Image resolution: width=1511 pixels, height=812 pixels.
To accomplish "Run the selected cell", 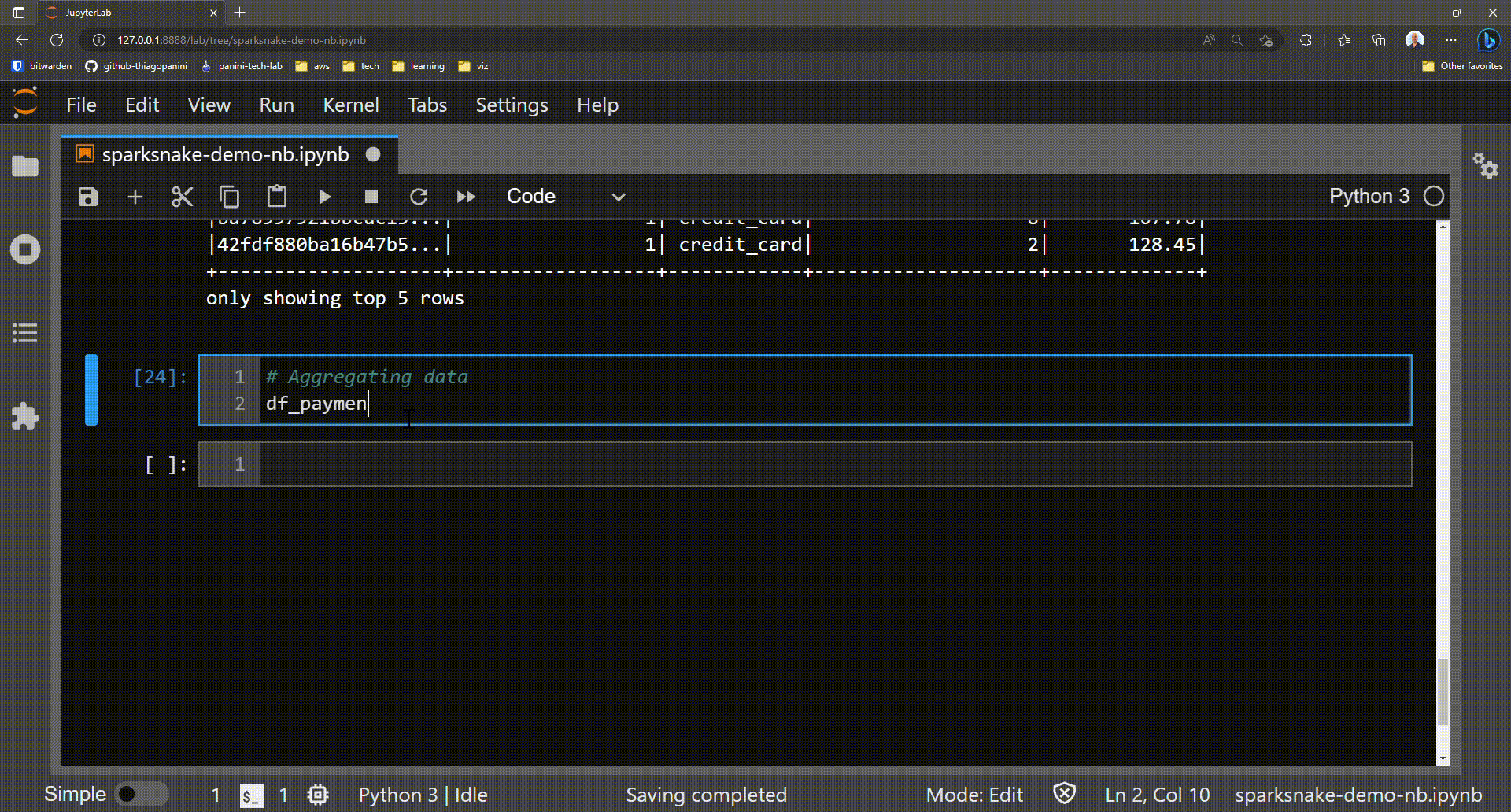I will 324,197.
